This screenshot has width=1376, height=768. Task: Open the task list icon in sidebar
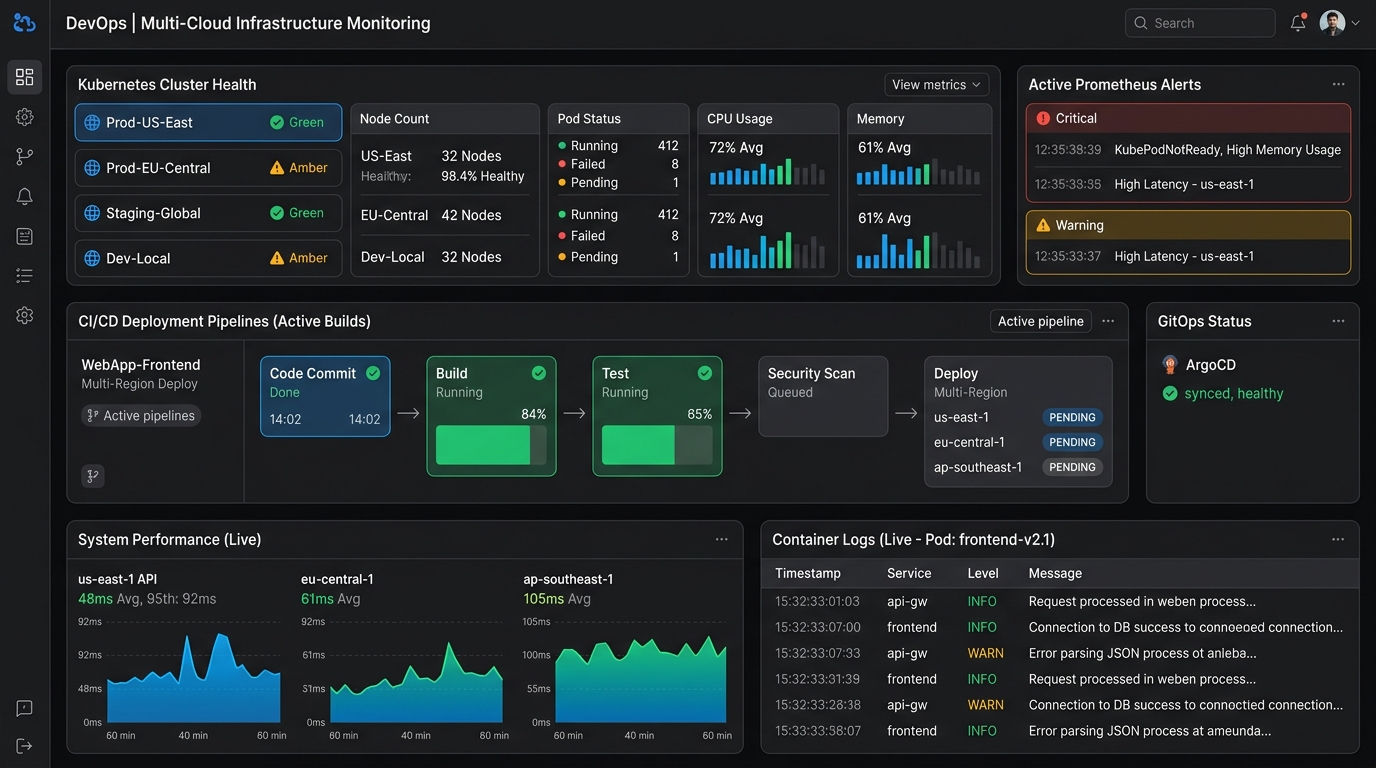(25, 276)
